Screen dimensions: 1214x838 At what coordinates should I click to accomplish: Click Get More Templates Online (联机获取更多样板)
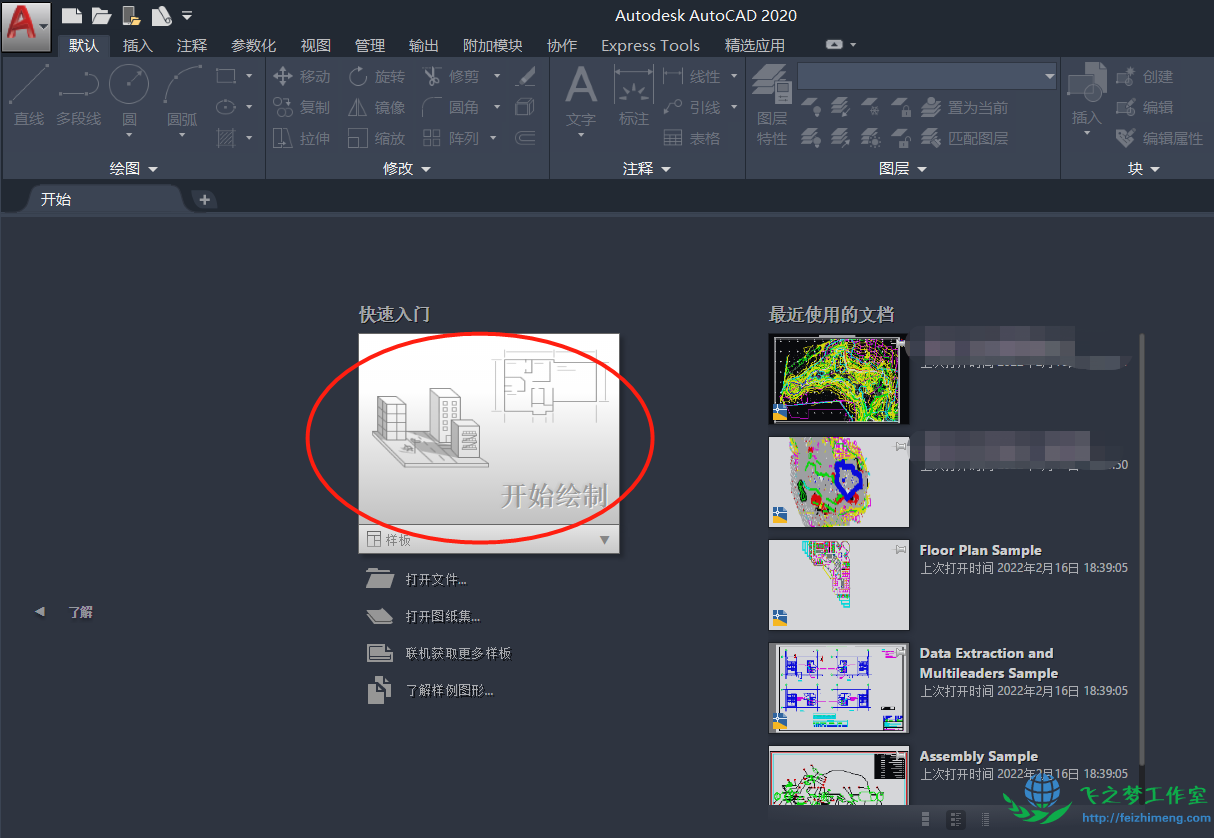(458, 653)
